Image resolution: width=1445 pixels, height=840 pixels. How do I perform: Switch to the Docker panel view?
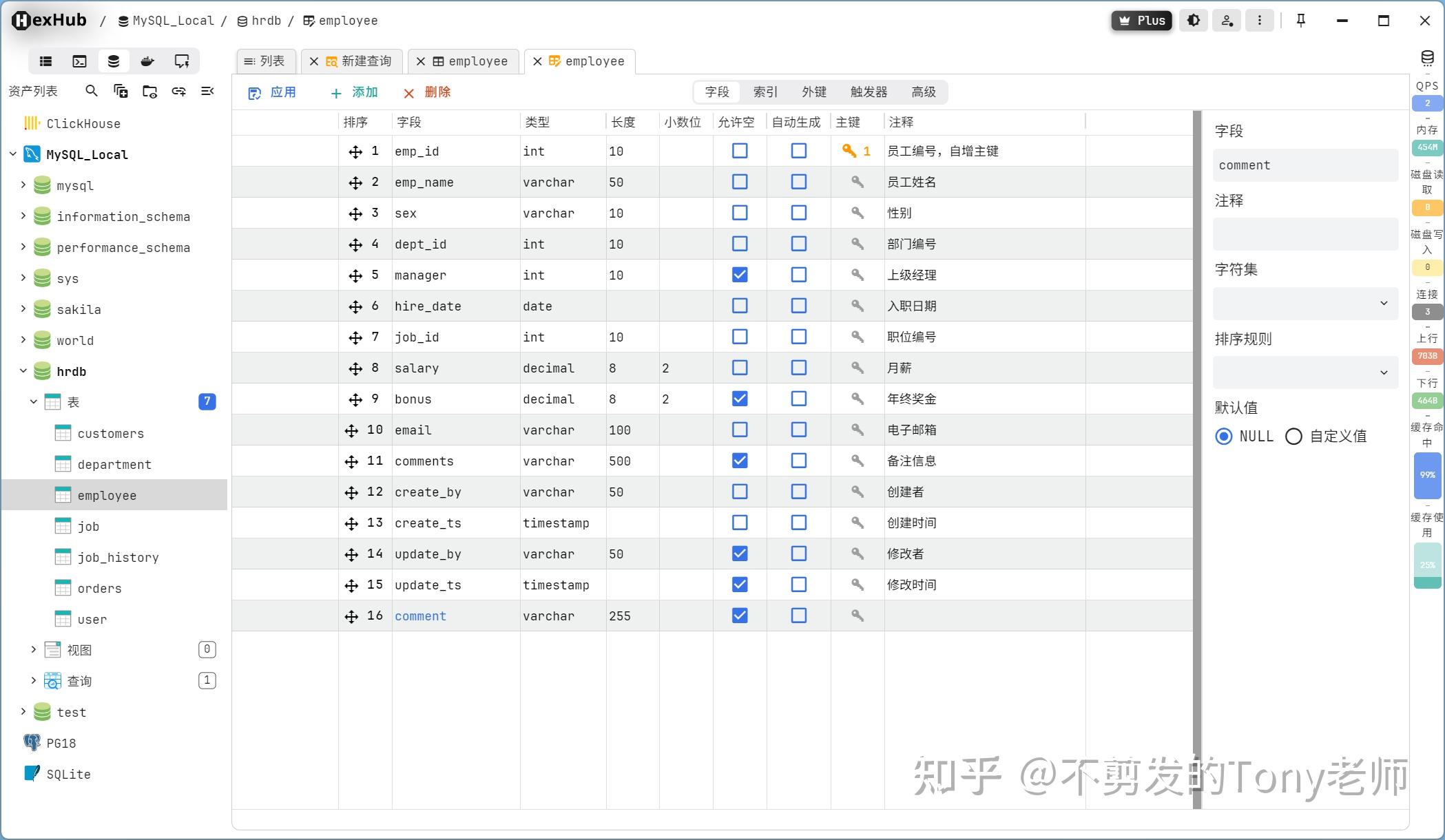[147, 61]
